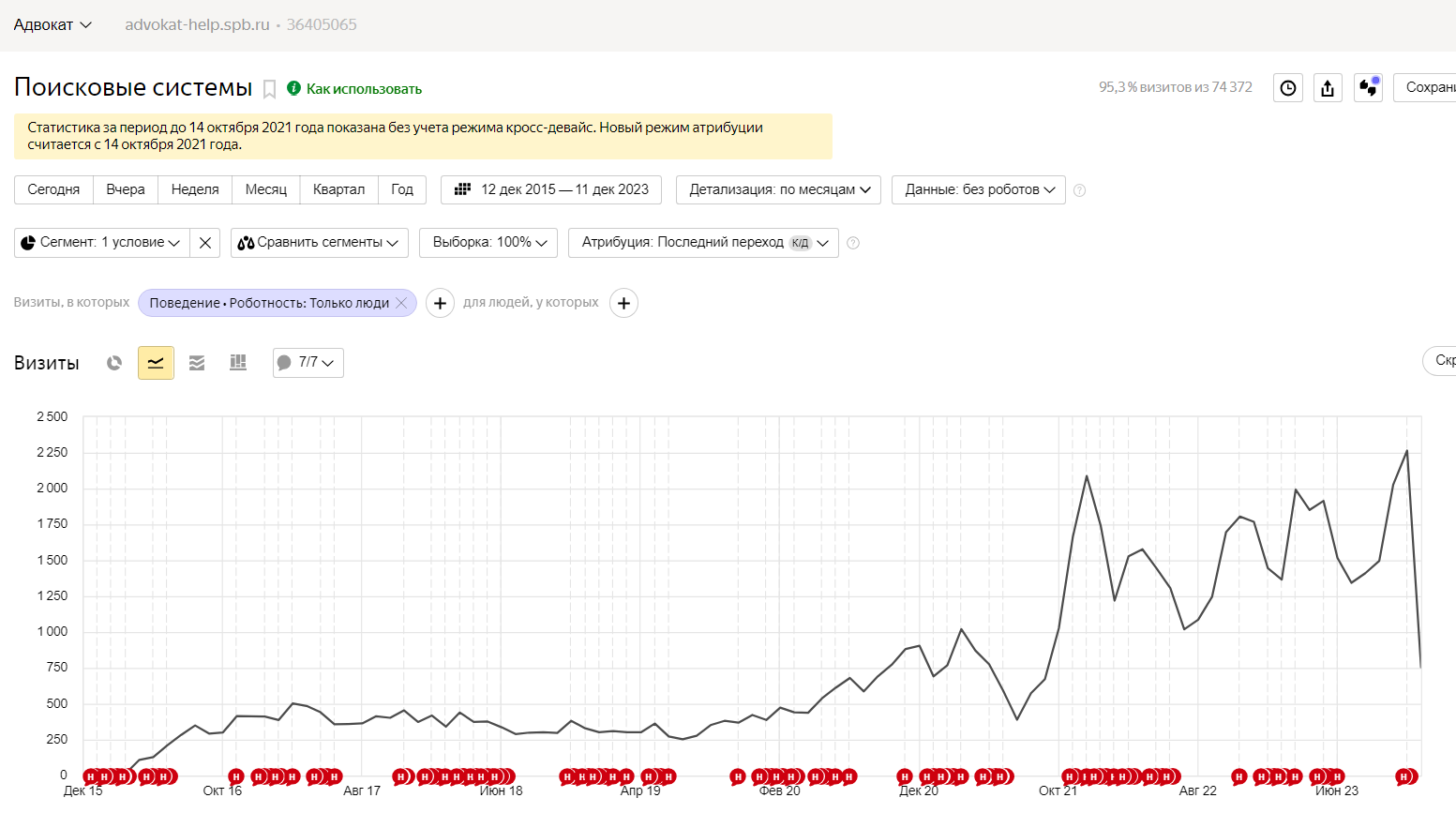Screen dimensions: 1456x813
Task: Add a visit condition with plus button
Action: pos(440,303)
